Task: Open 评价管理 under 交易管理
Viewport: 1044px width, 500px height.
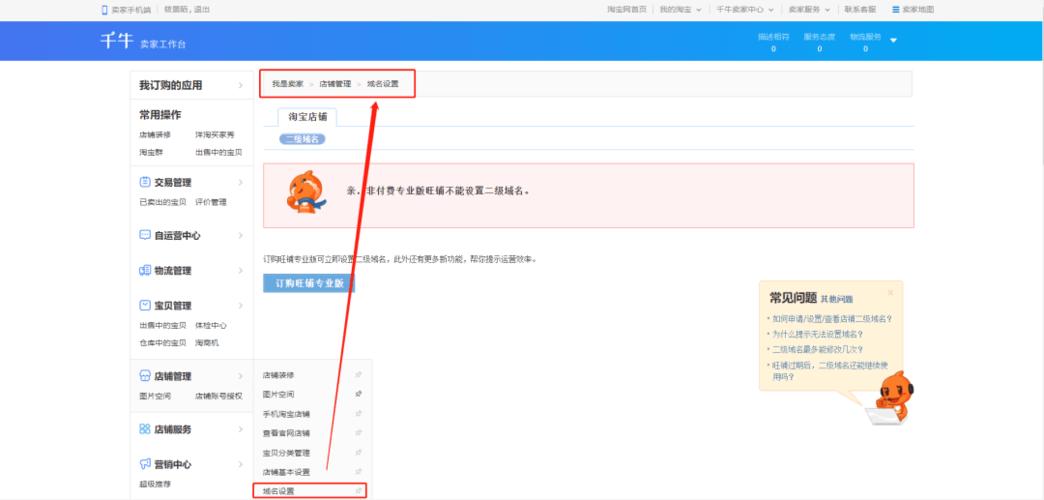Action: 211,202
